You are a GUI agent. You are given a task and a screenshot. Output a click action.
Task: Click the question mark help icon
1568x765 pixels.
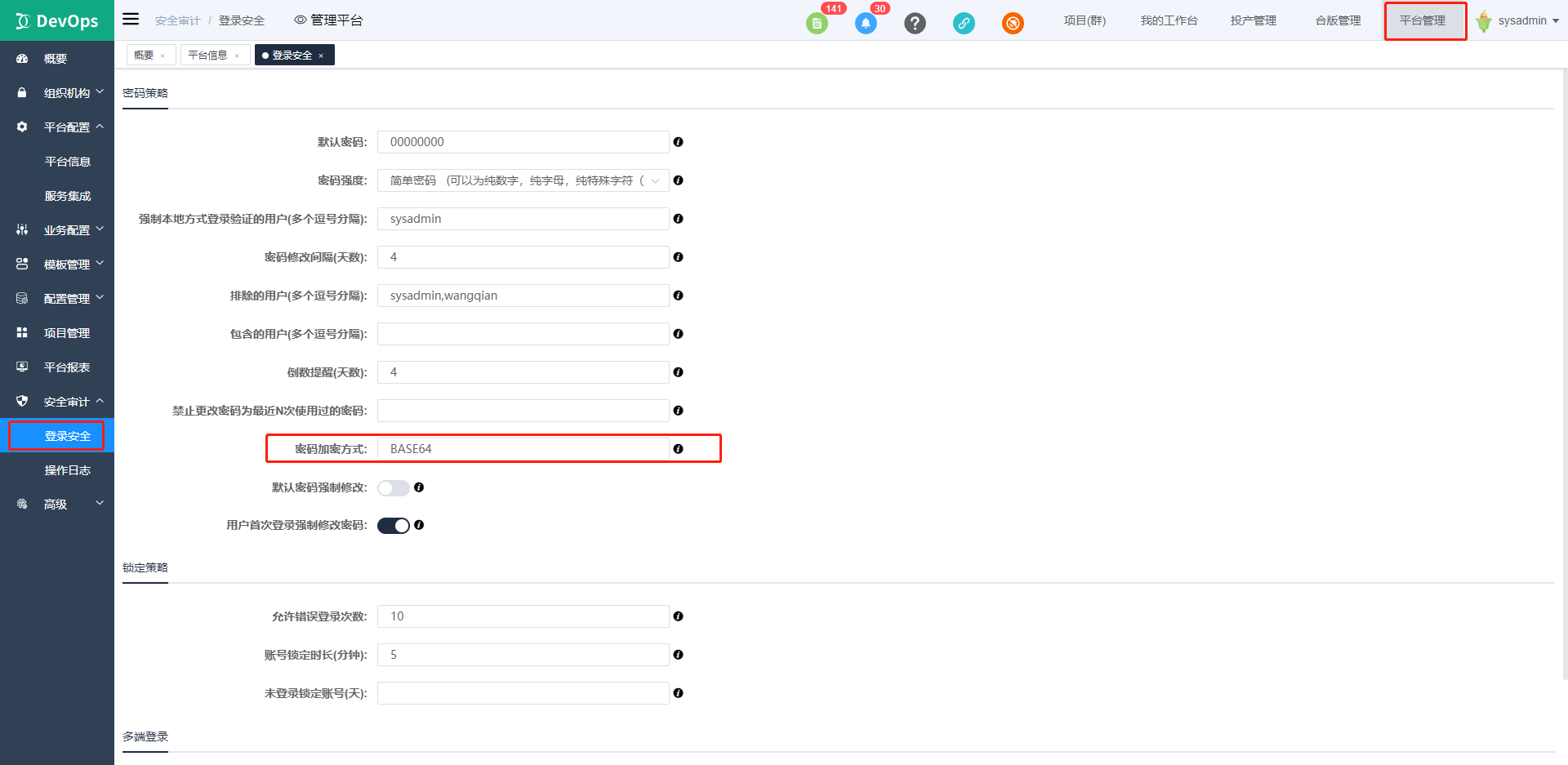point(915,24)
